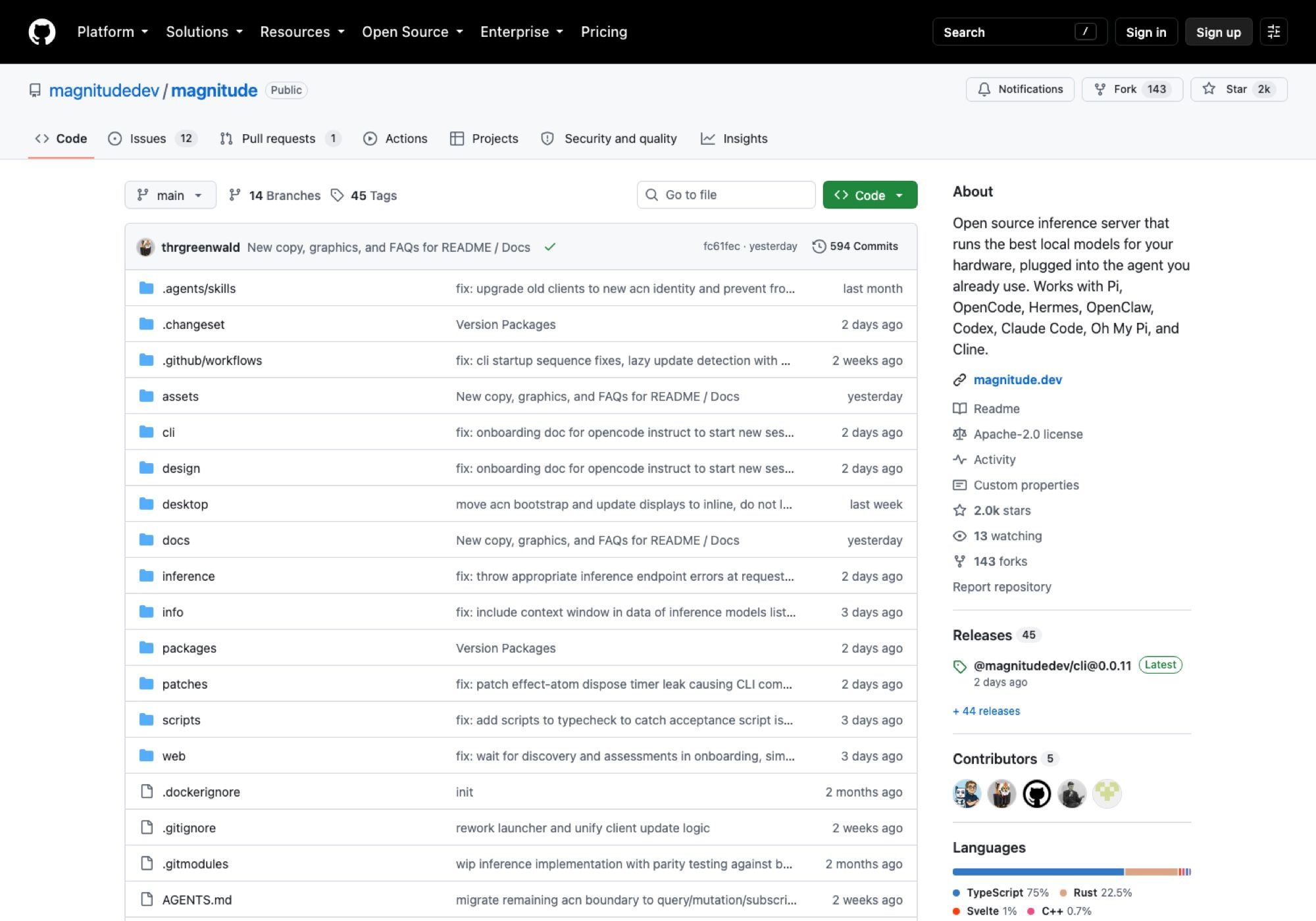Click the green commit status checkmark
The image size is (1316, 921).
point(550,247)
